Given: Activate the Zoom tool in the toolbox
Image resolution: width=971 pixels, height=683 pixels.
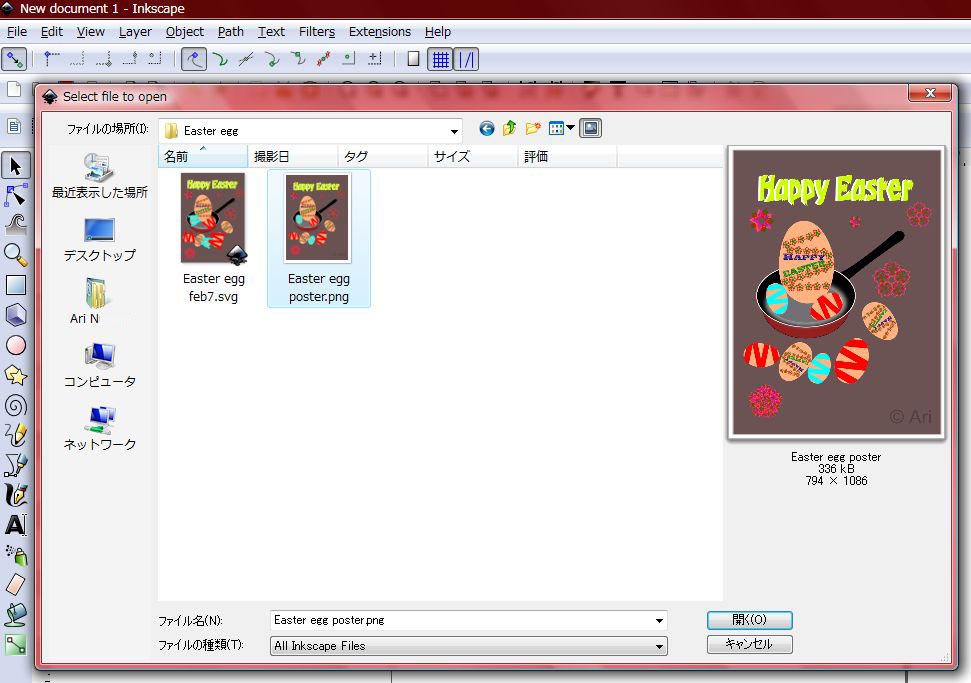Looking at the screenshot, I should [x=16, y=253].
